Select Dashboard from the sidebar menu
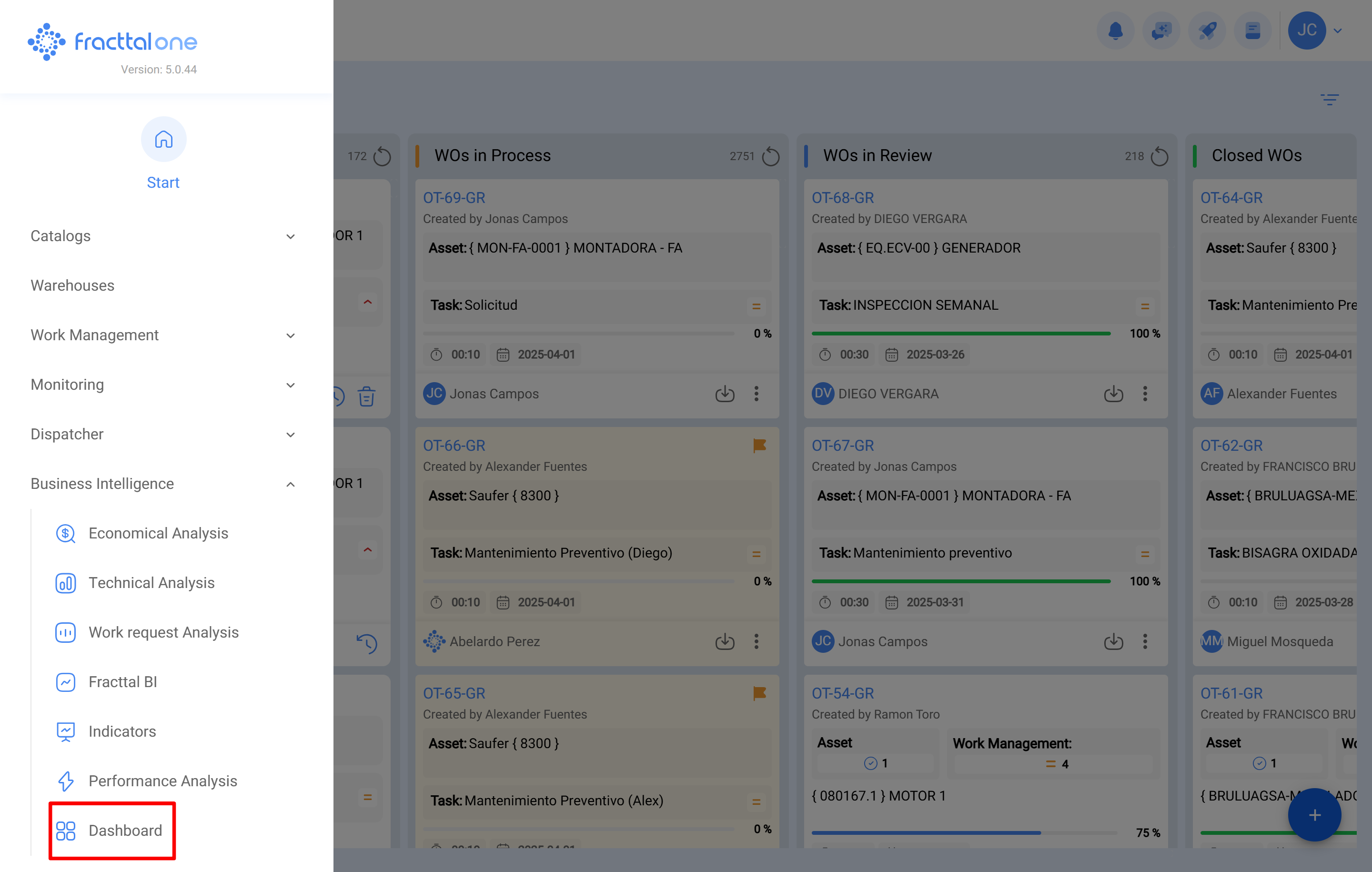Screen dimensions: 1372x872 click(125, 831)
